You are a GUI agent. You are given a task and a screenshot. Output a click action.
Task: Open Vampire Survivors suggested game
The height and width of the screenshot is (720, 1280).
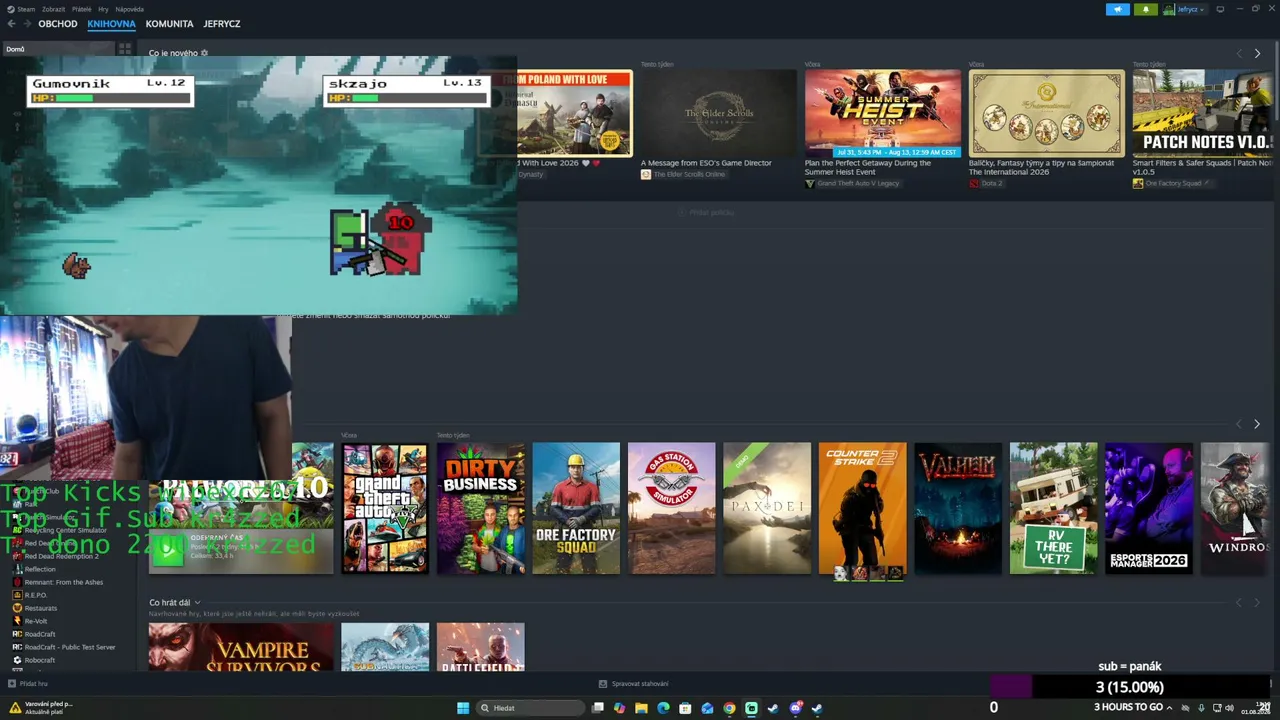241,647
